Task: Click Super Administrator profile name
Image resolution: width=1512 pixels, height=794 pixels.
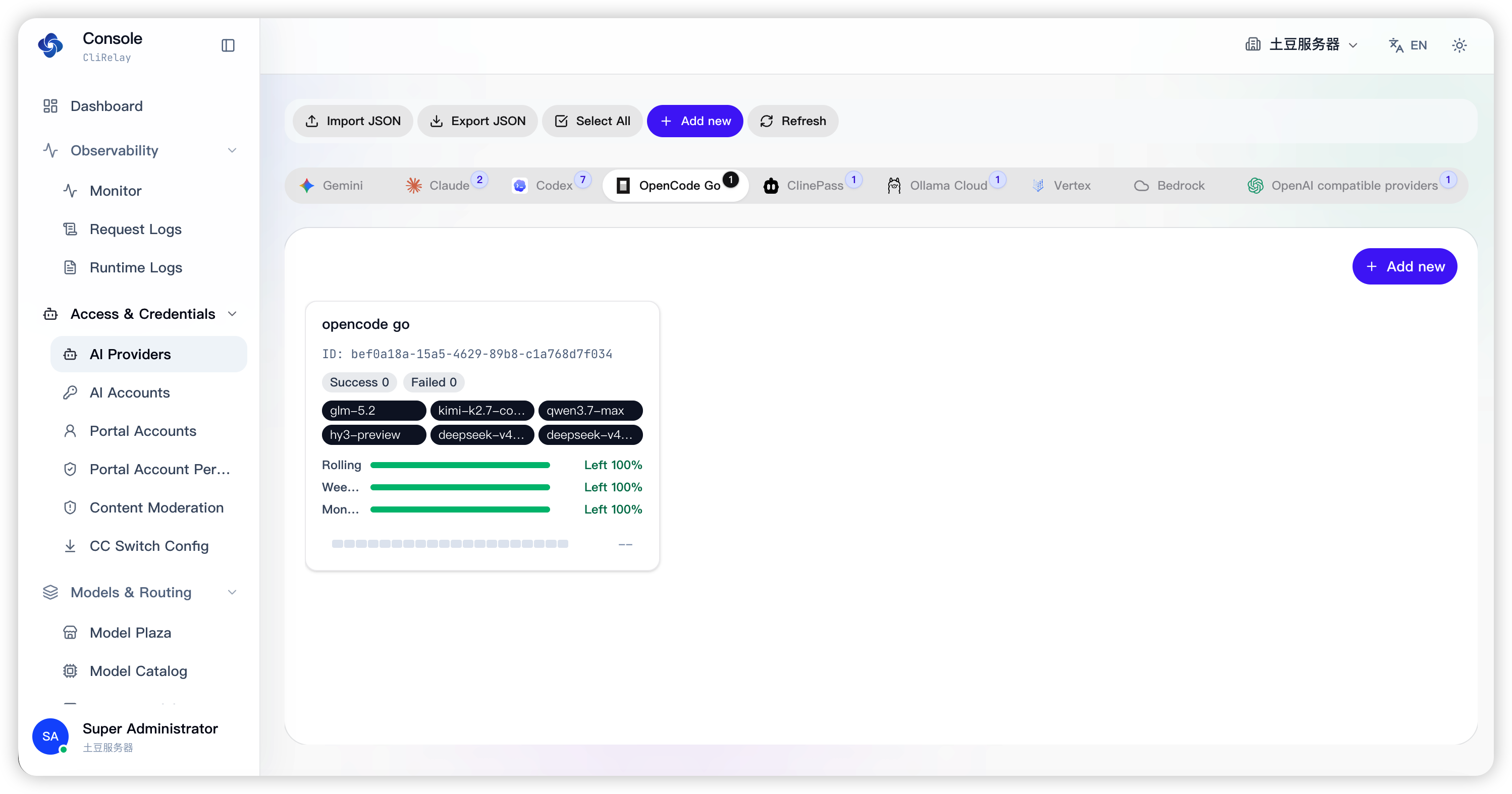Action: click(x=150, y=729)
